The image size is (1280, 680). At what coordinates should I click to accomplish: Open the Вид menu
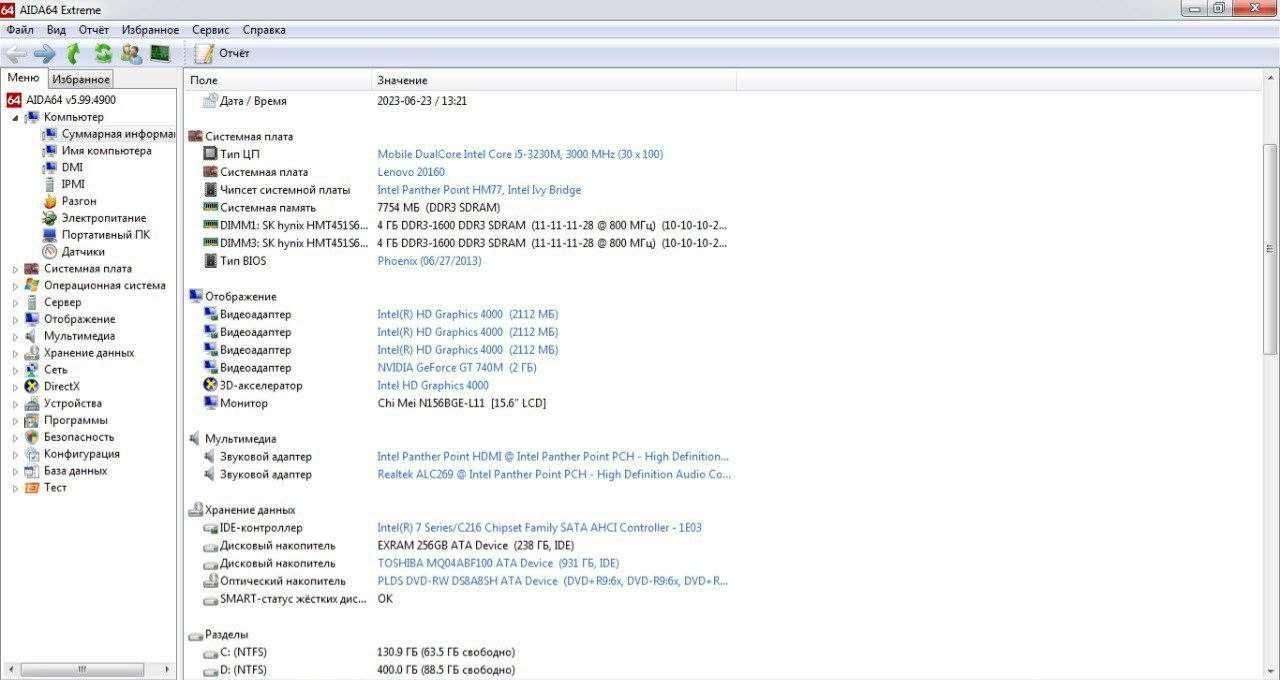click(56, 30)
